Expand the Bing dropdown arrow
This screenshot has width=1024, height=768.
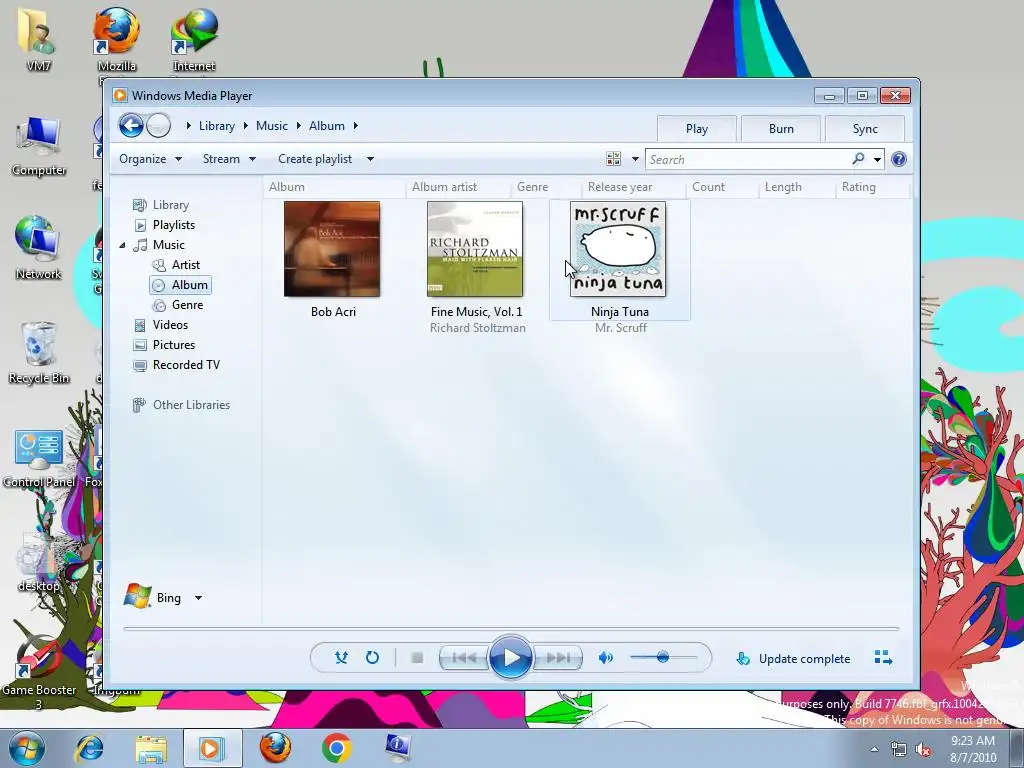(x=199, y=598)
